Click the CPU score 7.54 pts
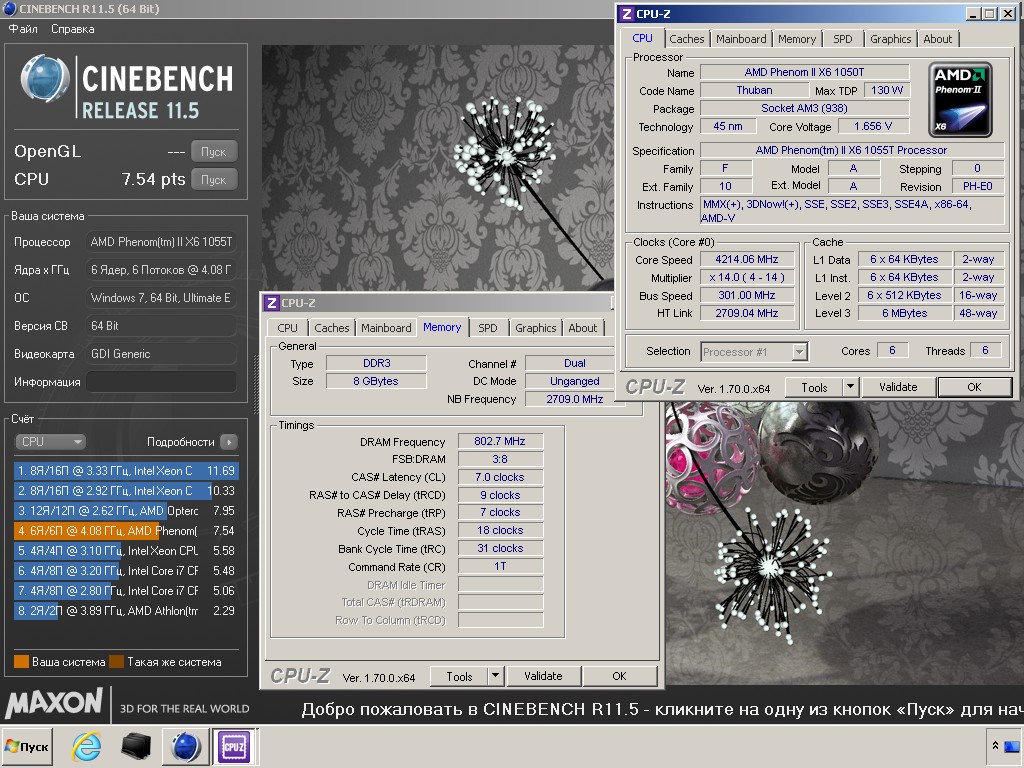The width and height of the screenshot is (1024, 768). point(153,179)
